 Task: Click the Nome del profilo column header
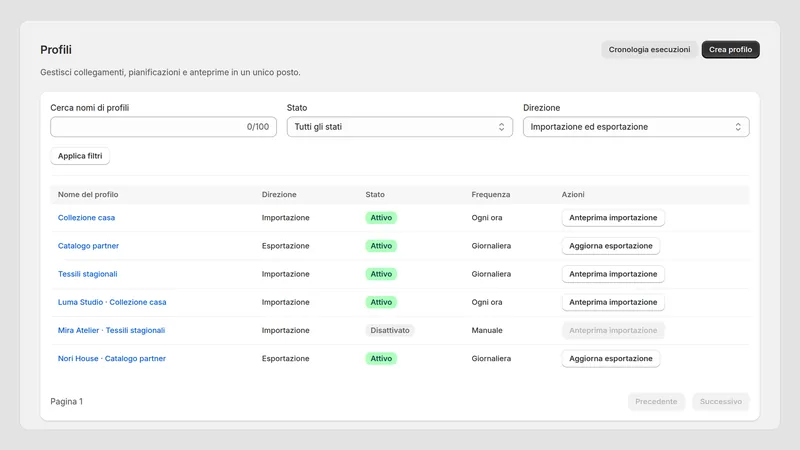(88, 194)
